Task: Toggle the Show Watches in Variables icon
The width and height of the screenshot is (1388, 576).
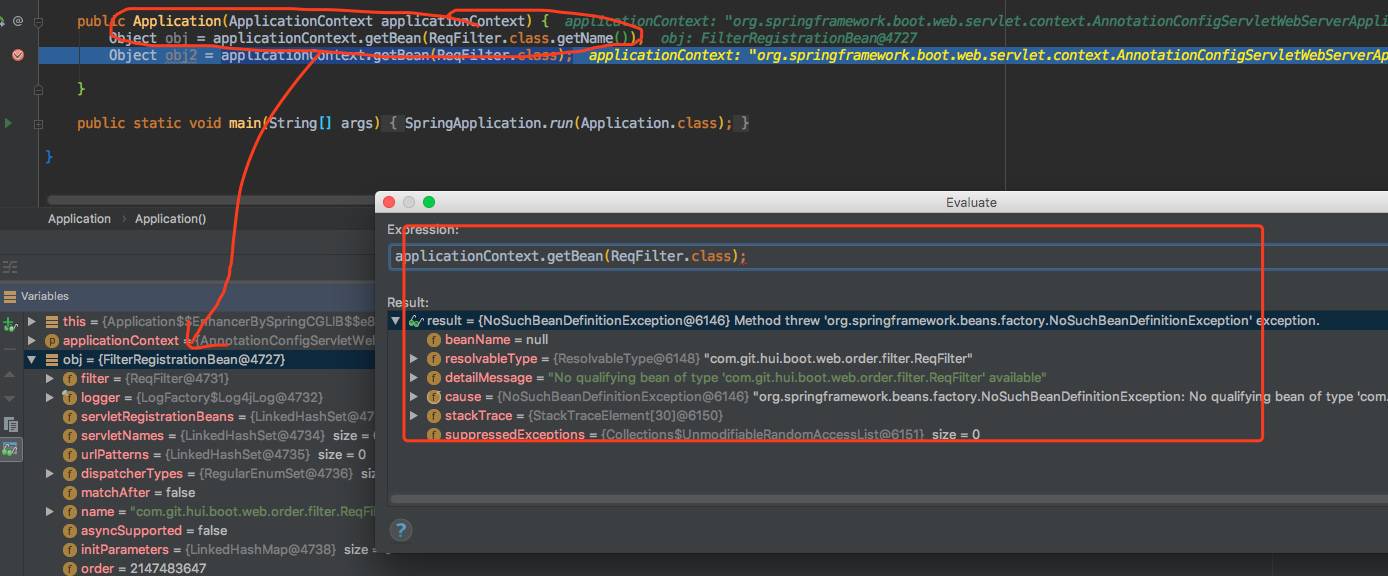Action: tap(11, 450)
